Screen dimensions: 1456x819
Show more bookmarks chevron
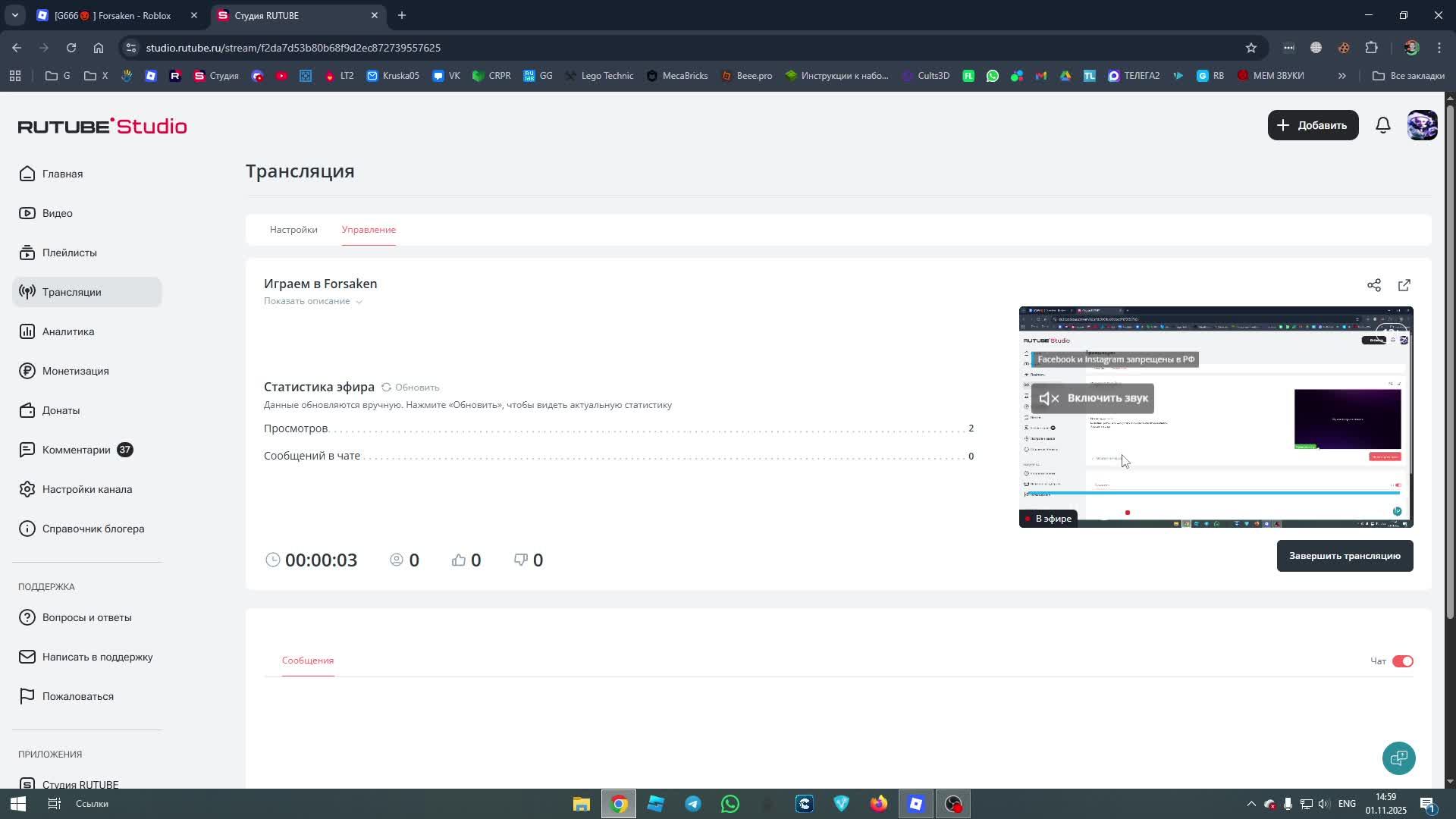click(1341, 76)
